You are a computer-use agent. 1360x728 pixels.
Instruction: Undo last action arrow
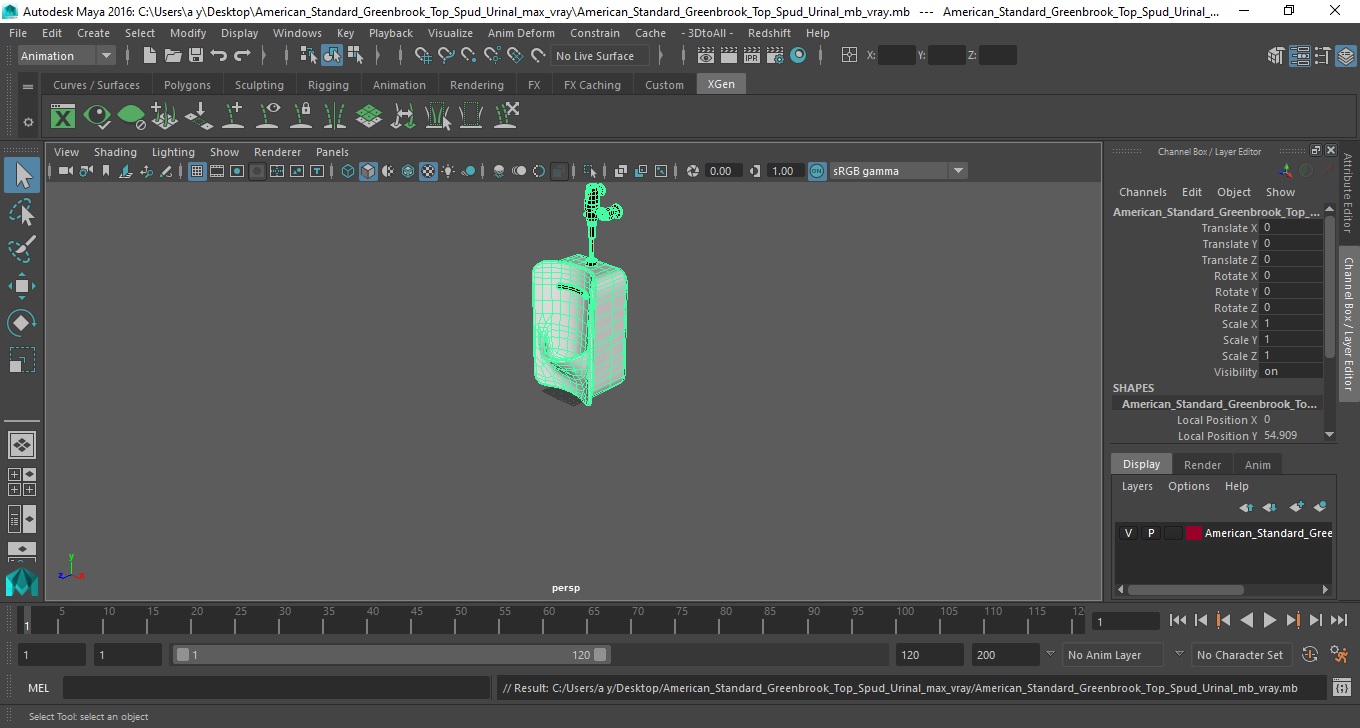[219, 56]
